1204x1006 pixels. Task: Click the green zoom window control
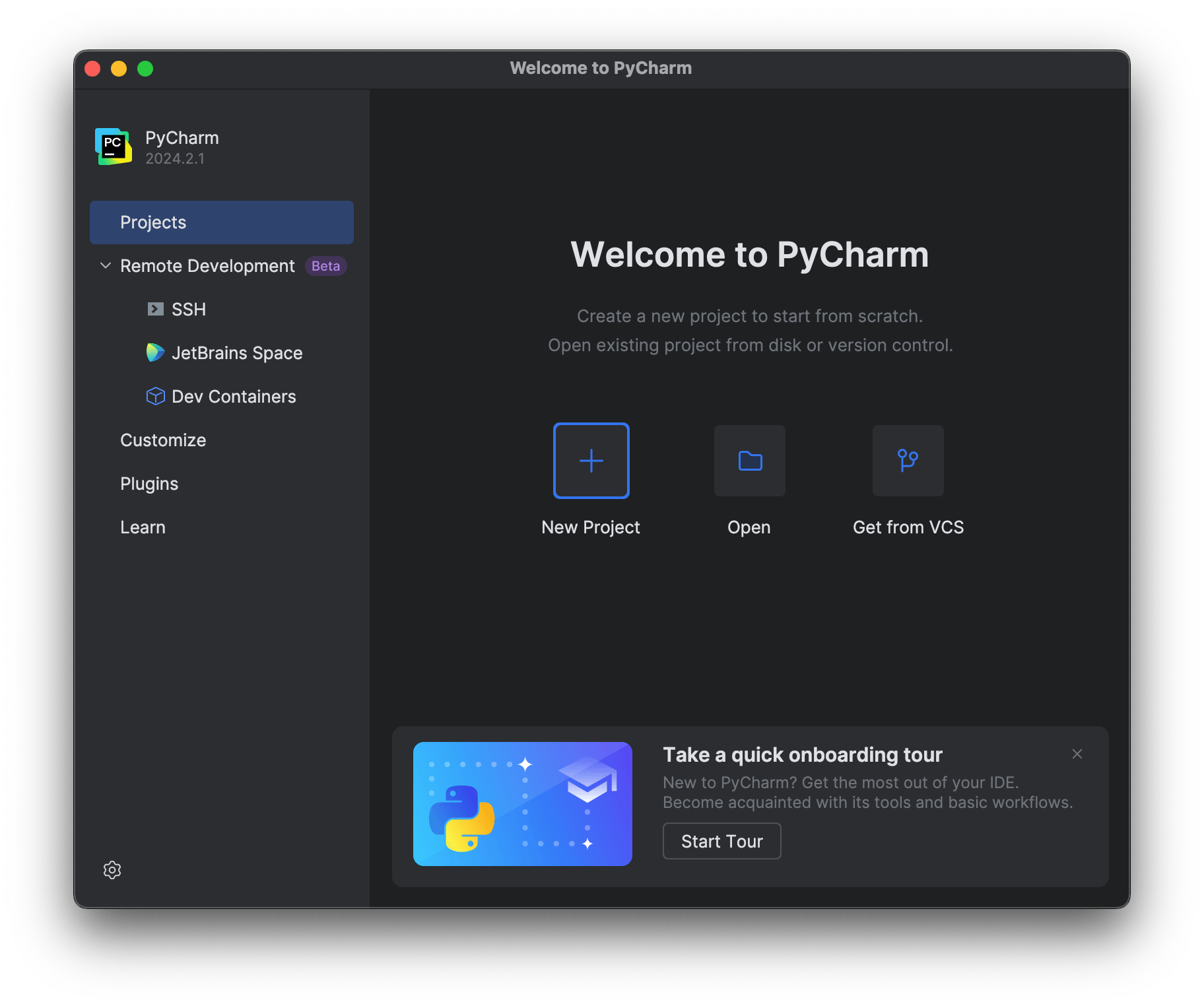(145, 68)
